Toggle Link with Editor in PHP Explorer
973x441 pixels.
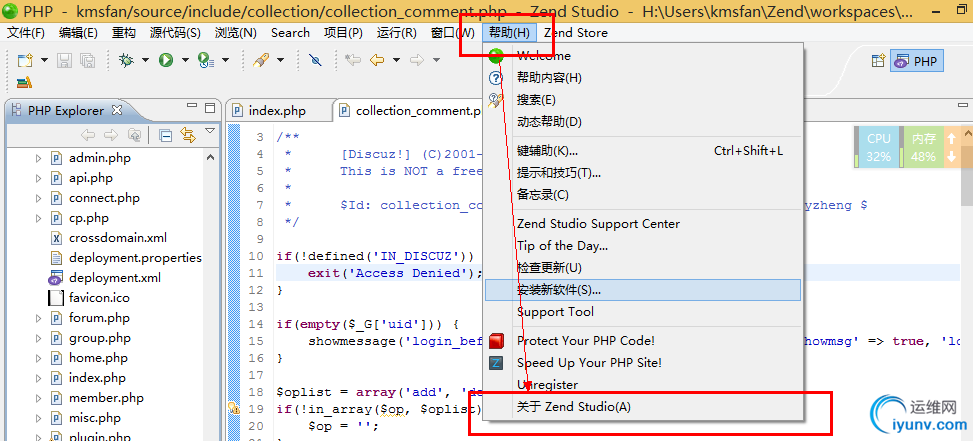(187, 135)
